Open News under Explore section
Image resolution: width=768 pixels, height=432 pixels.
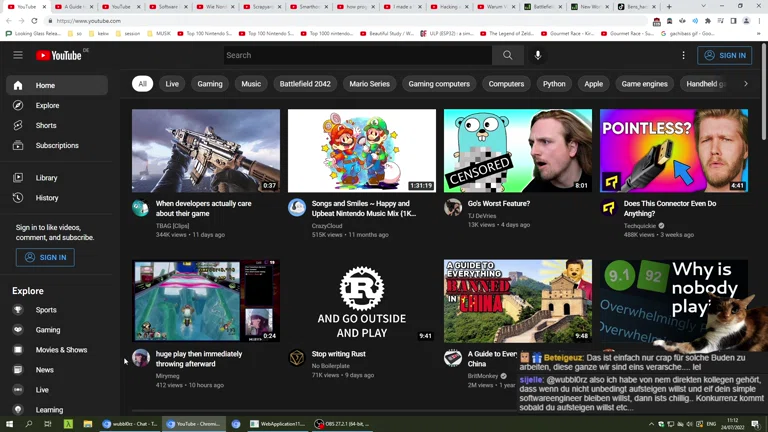tap(57, 370)
